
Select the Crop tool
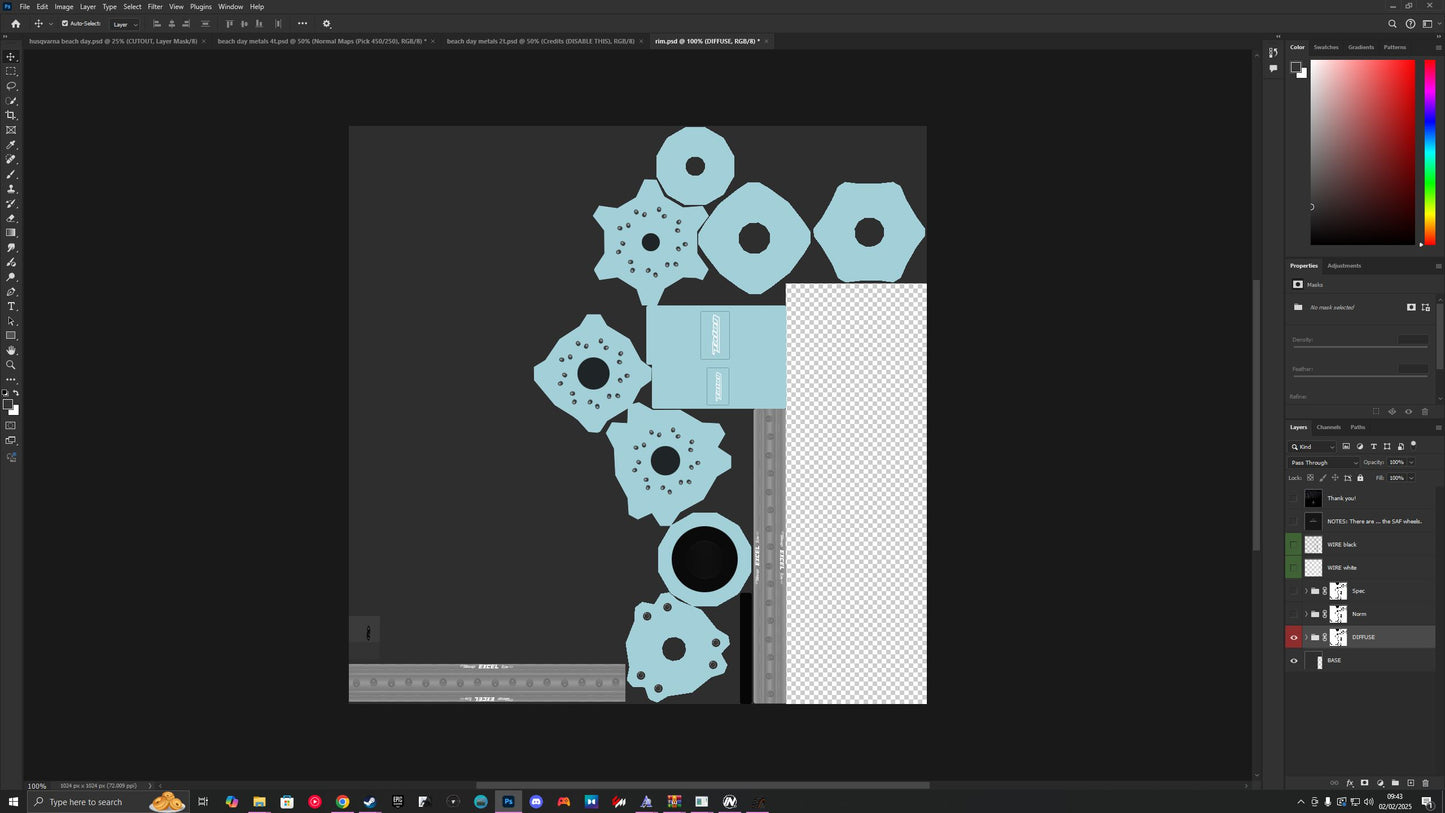coord(11,115)
